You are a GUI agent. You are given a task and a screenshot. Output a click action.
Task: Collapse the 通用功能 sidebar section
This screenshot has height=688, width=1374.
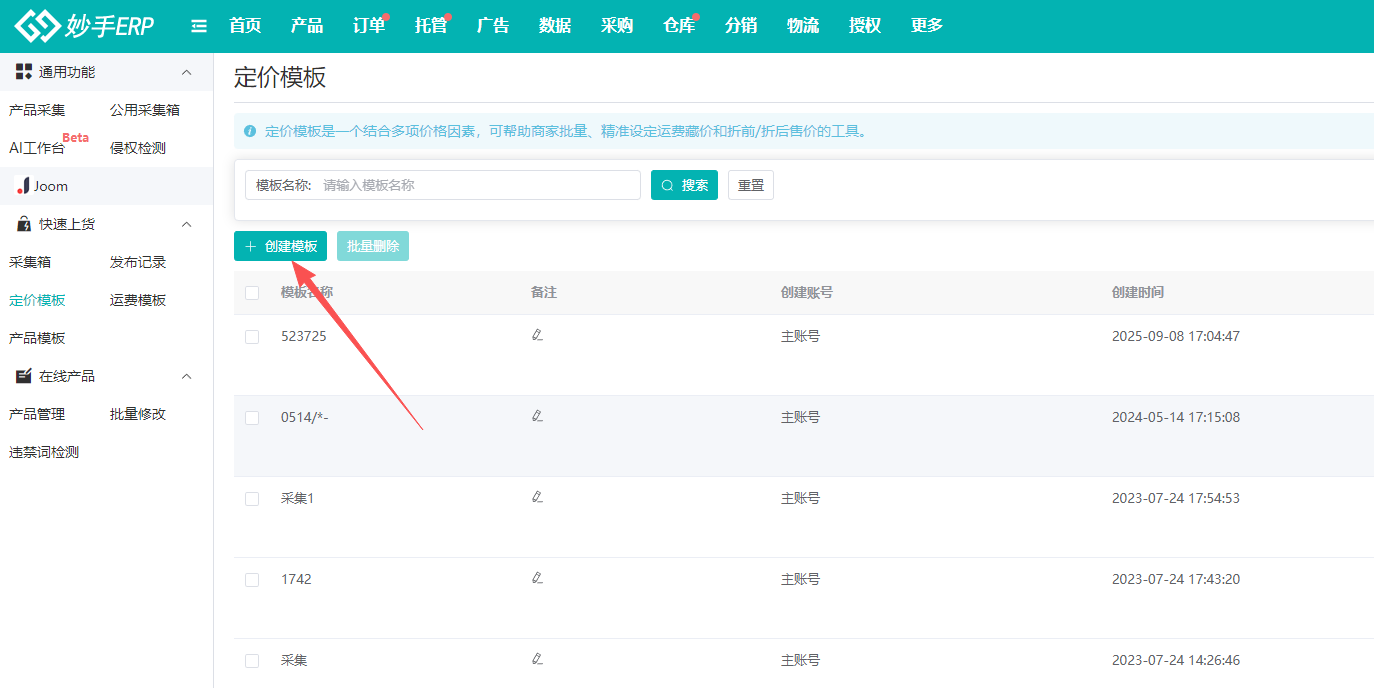tap(186, 73)
